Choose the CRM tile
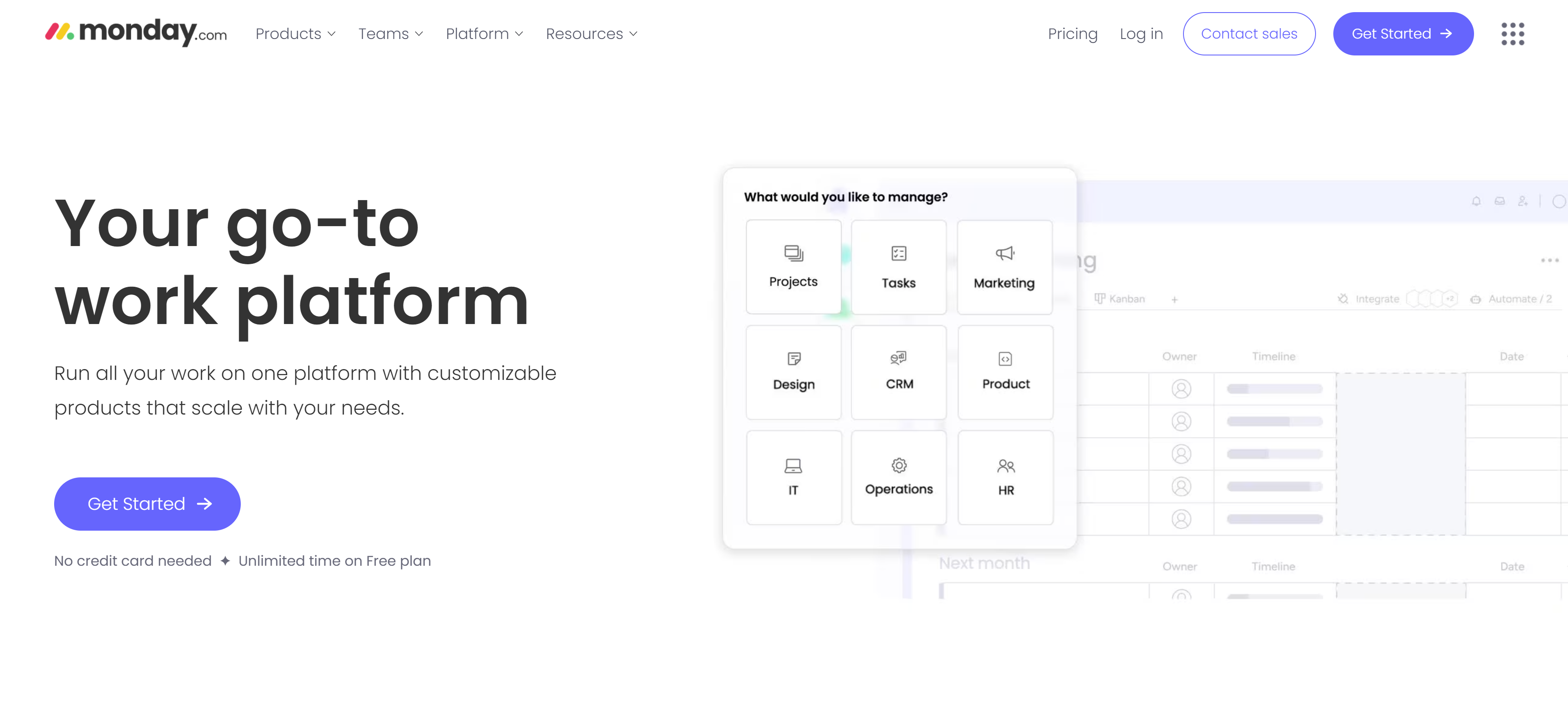This screenshot has height=710, width=1568. (x=899, y=372)
